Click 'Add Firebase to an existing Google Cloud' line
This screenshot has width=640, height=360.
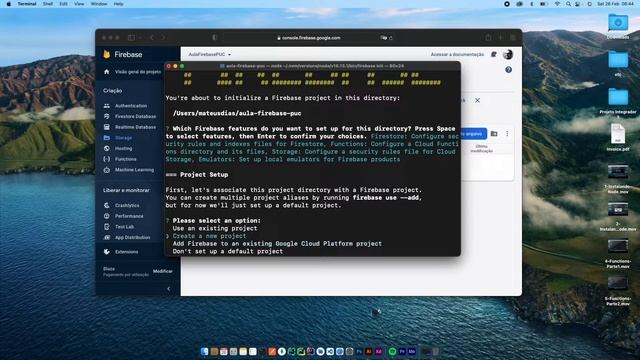click(277, 244)
